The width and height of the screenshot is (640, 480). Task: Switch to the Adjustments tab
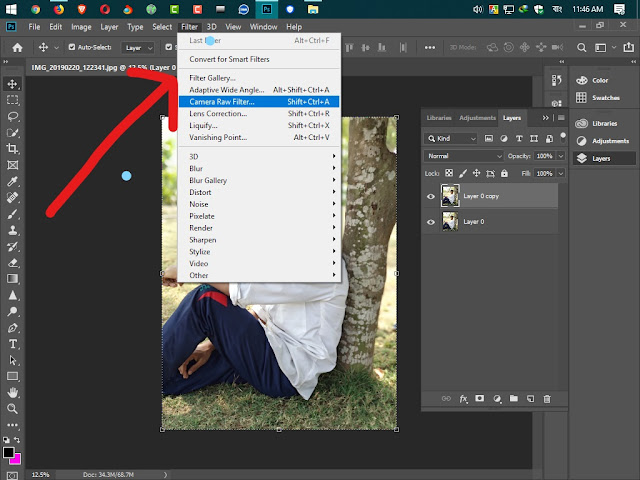coord(477,118)
